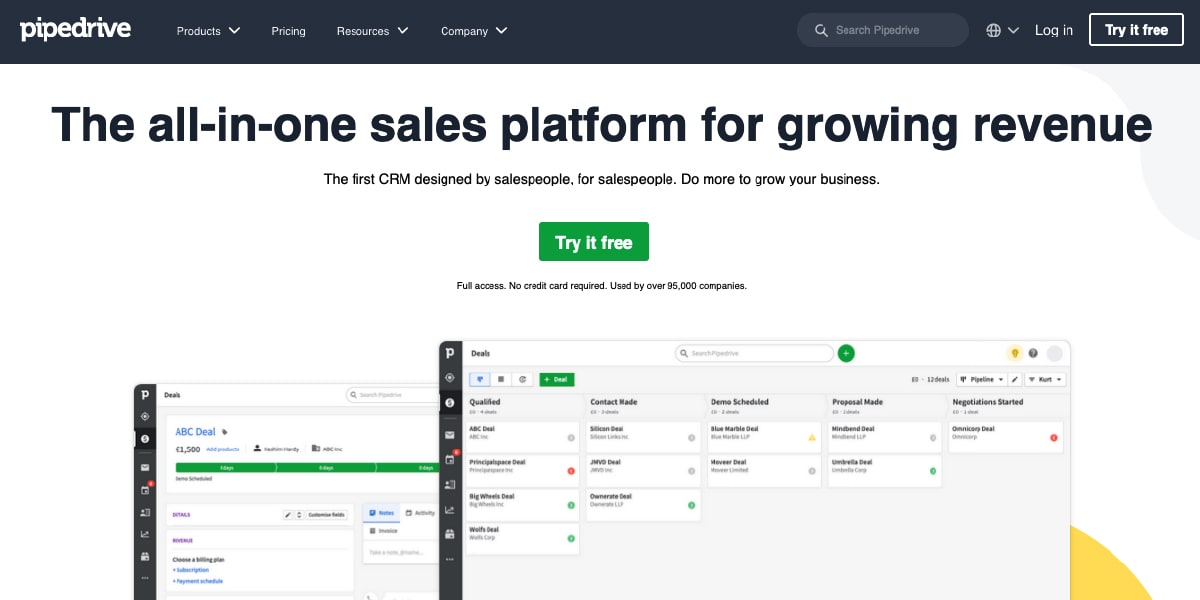
Task: Switch to the Invoice tab
Action: click(x=382, y=531)
